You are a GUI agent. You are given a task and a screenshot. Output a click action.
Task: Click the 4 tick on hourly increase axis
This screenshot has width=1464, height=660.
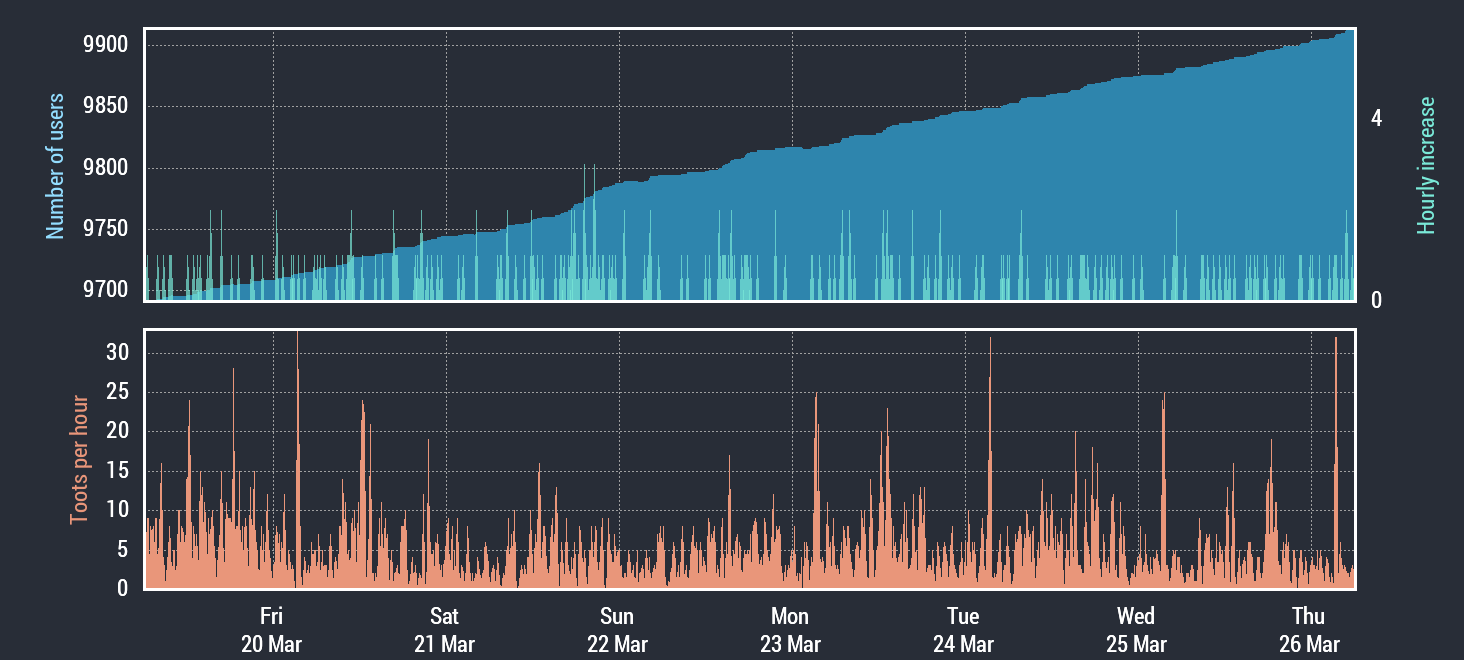point(1376,118)
